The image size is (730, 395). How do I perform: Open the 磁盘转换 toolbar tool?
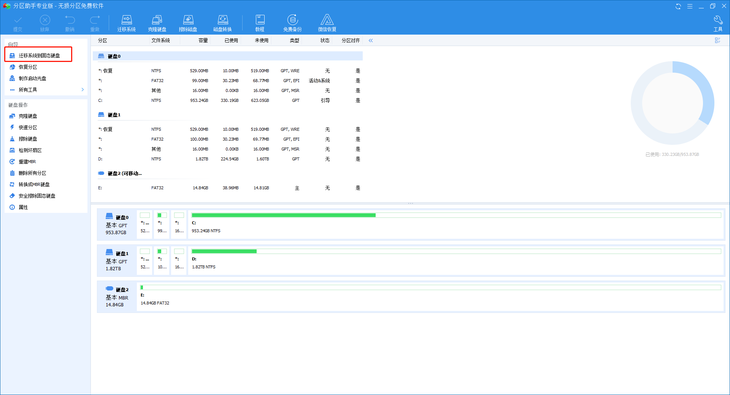(x=223, y=23)
